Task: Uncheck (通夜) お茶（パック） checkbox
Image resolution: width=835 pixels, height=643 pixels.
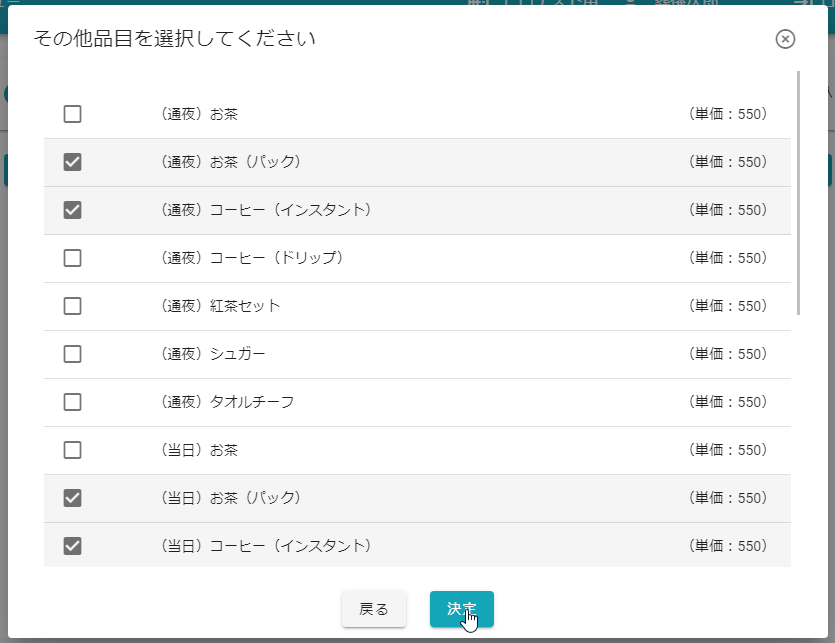Action: point(72,162)
